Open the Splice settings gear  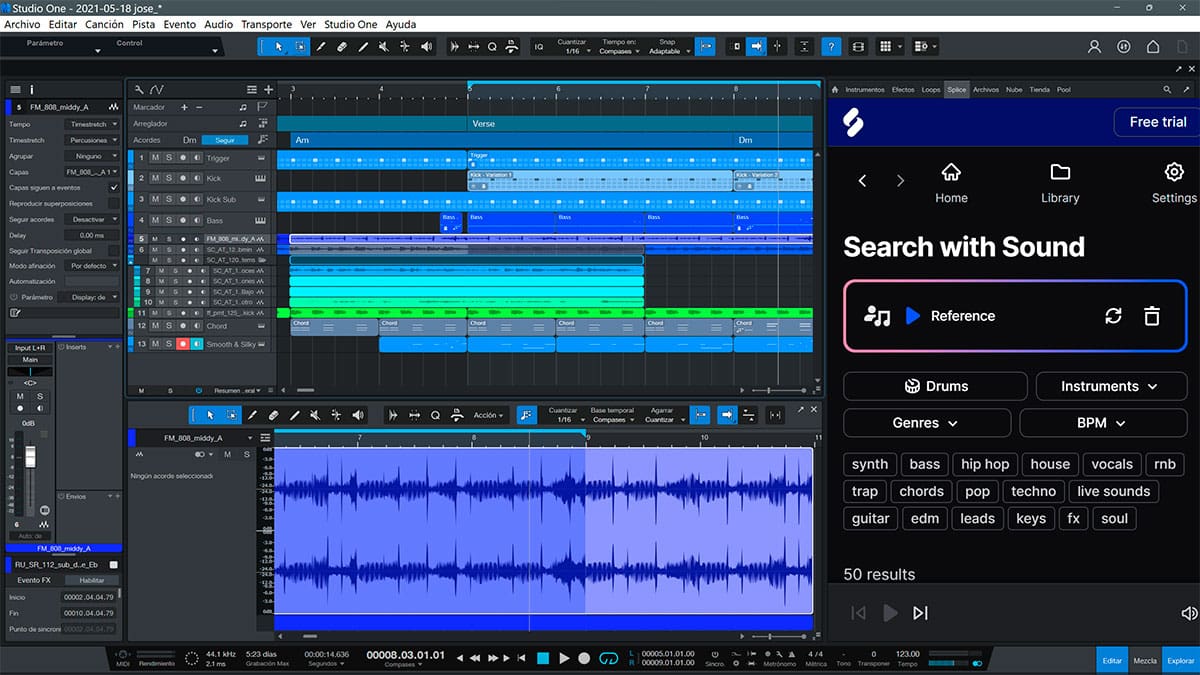(1174, 172)
